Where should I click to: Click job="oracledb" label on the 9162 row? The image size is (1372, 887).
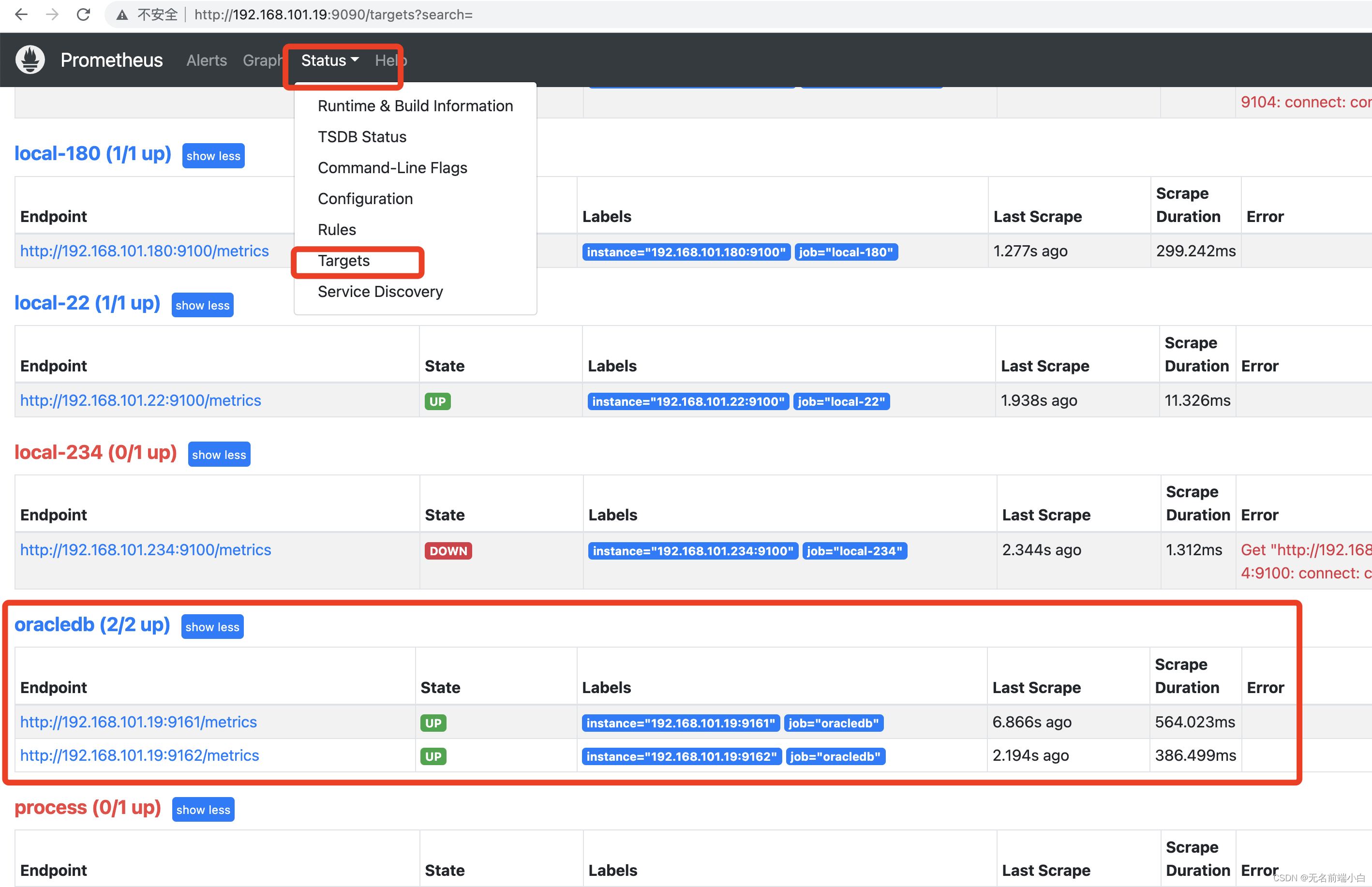coord(835,756)
